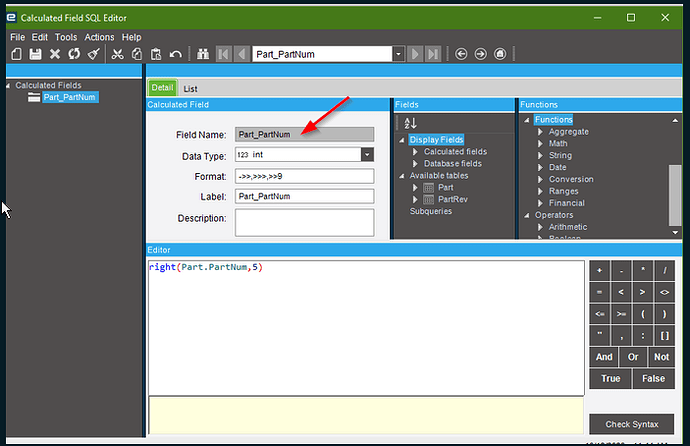Open the Edit menu
Viewport: 690px width, 446px height.
pos(40,37)
